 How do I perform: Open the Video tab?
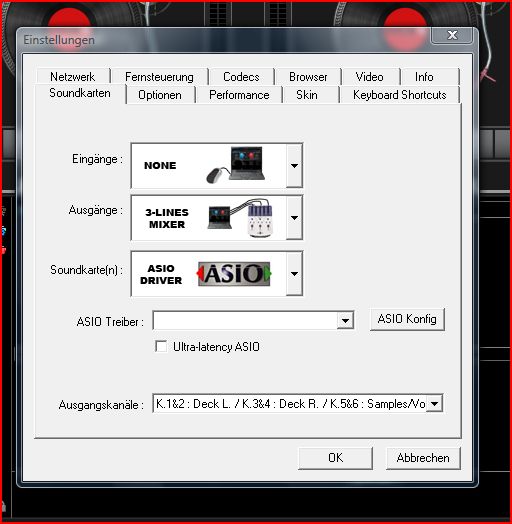(x=369, y=77)
